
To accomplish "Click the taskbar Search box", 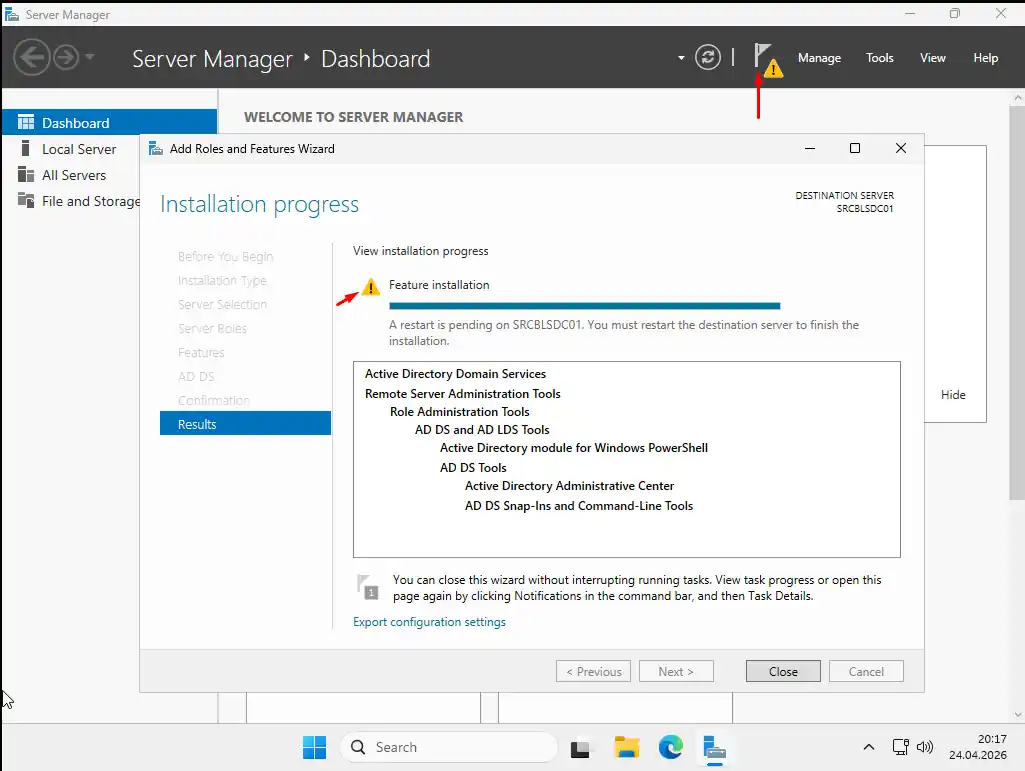I will (448, 747).
